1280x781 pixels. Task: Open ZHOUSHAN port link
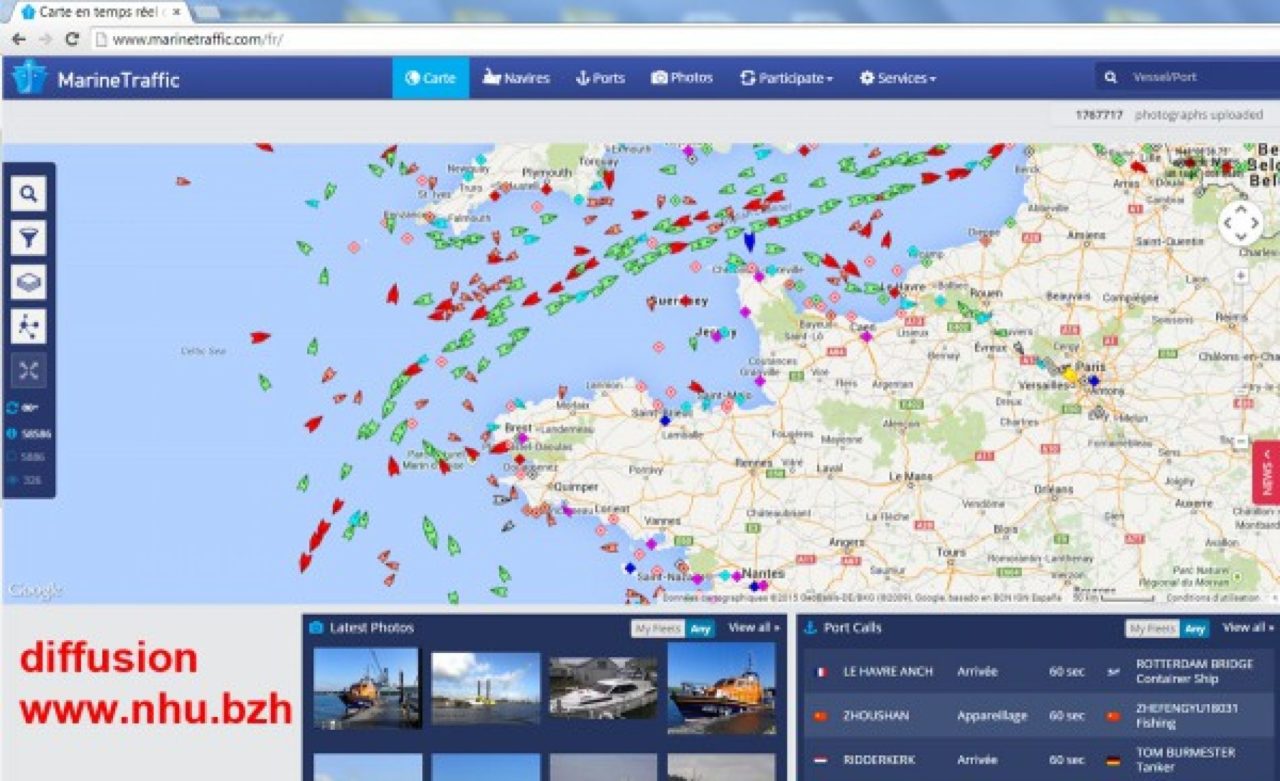tap(877, 716)
